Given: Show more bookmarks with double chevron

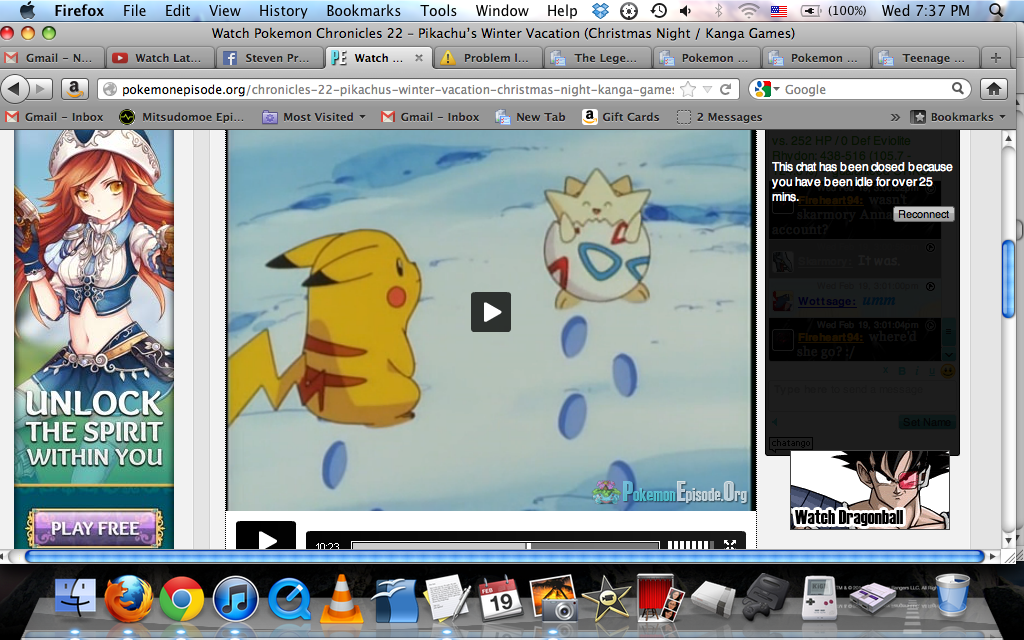Looking at the screenshot, I should click(895, 117).
